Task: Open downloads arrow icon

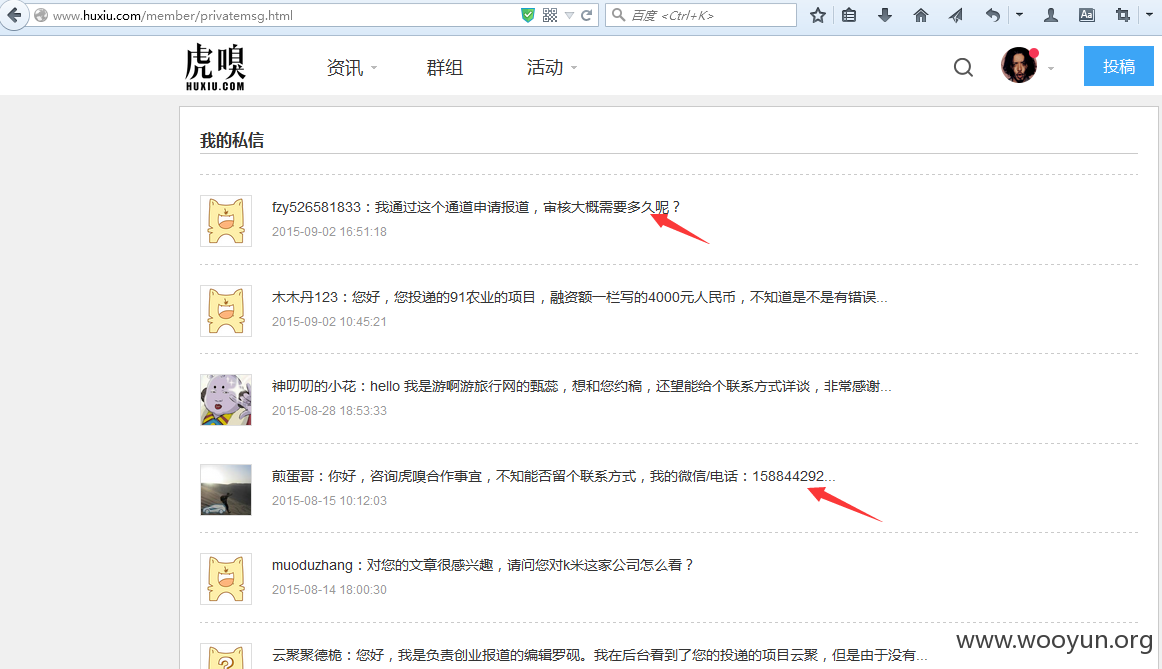Action: 885,15
